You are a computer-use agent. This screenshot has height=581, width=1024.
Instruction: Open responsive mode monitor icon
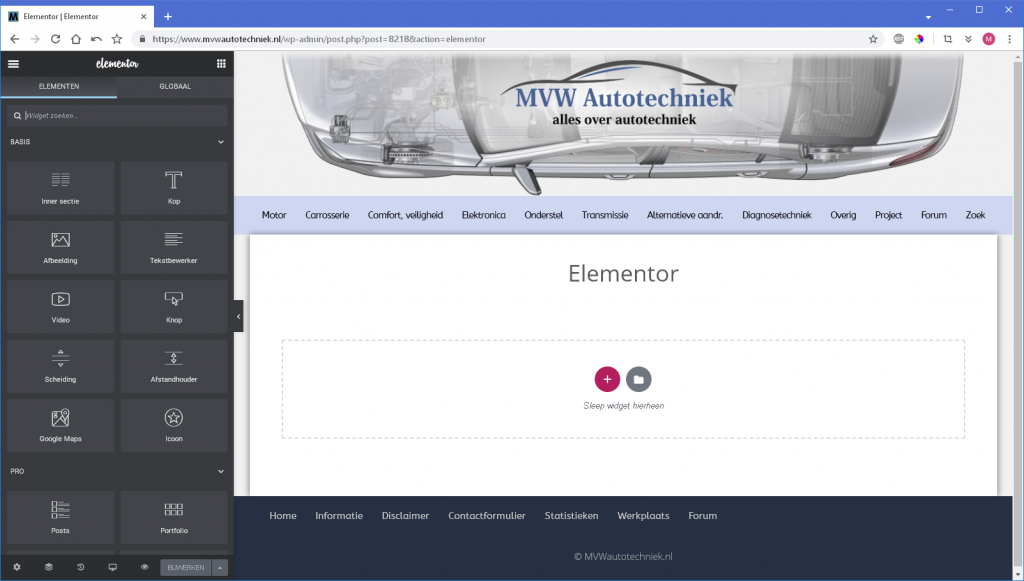tap(112, 567)
